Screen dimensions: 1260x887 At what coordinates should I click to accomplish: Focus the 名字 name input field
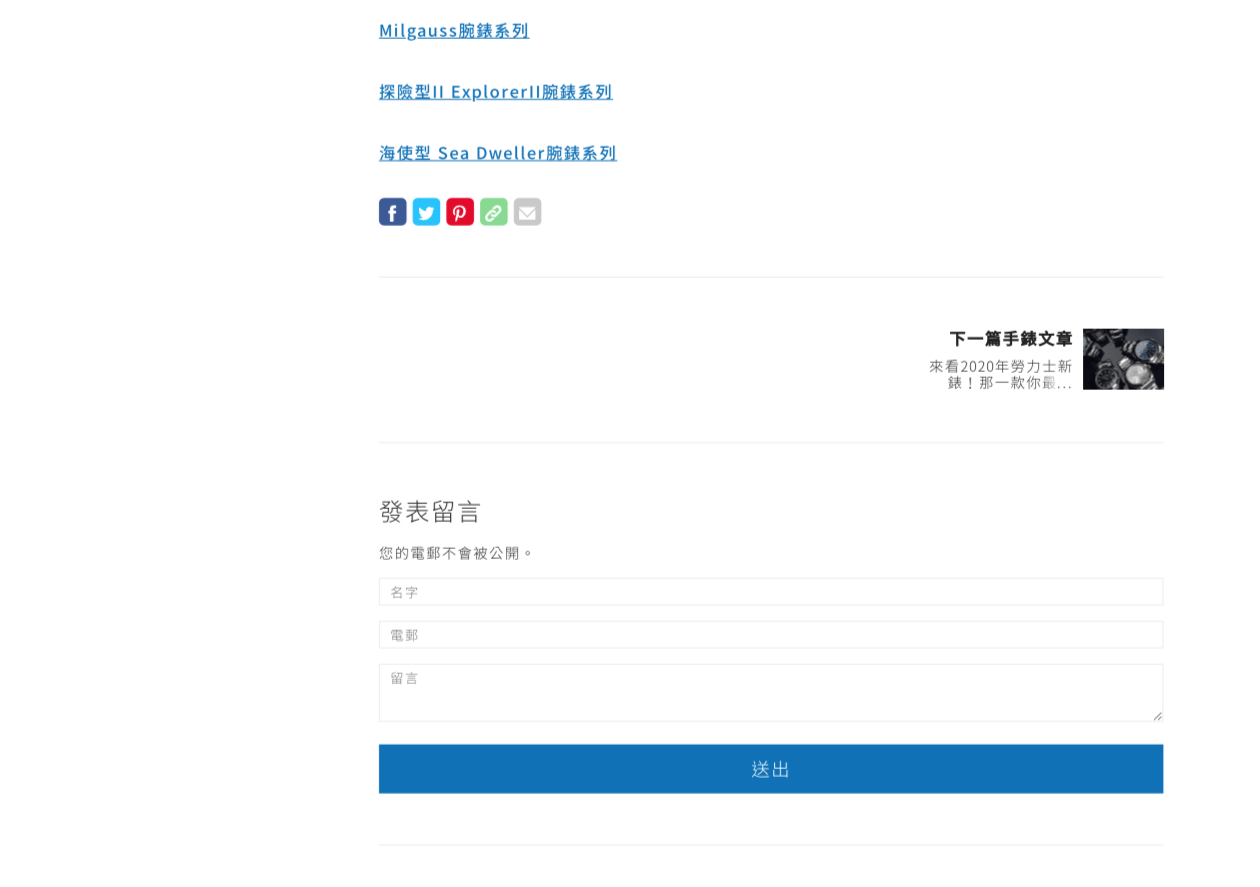coord(771,592)
